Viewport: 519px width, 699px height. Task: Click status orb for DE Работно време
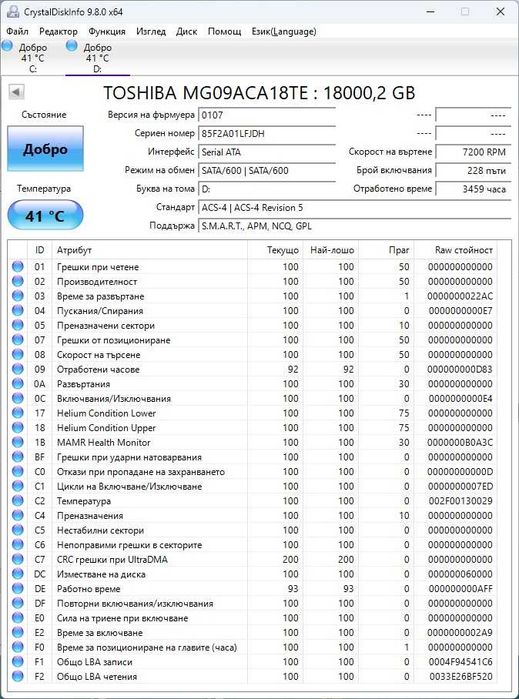click(17, 588)
